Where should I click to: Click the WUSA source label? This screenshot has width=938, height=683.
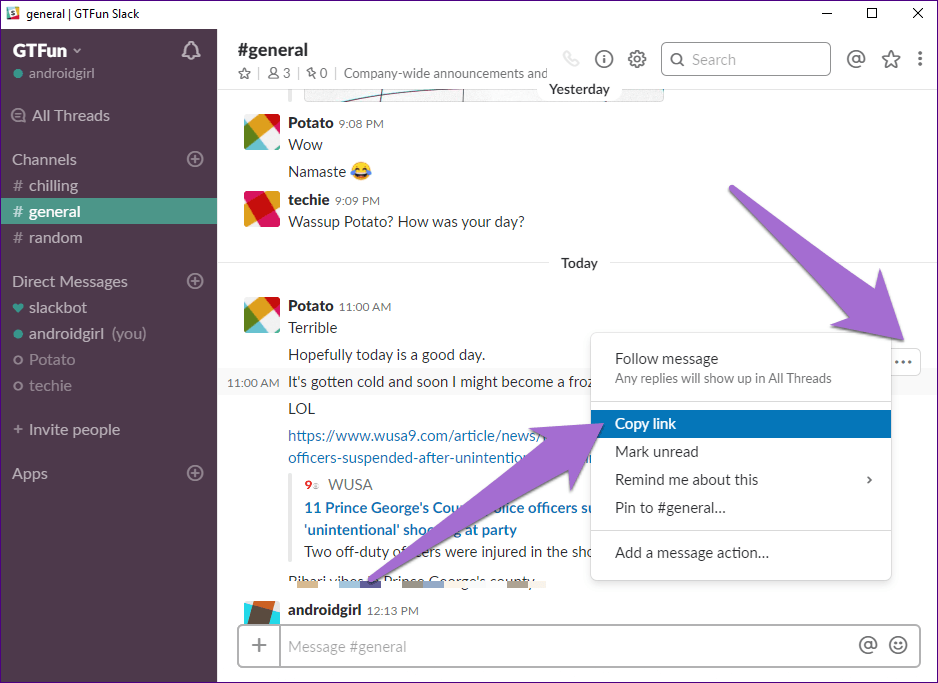(x=350, y=484)
